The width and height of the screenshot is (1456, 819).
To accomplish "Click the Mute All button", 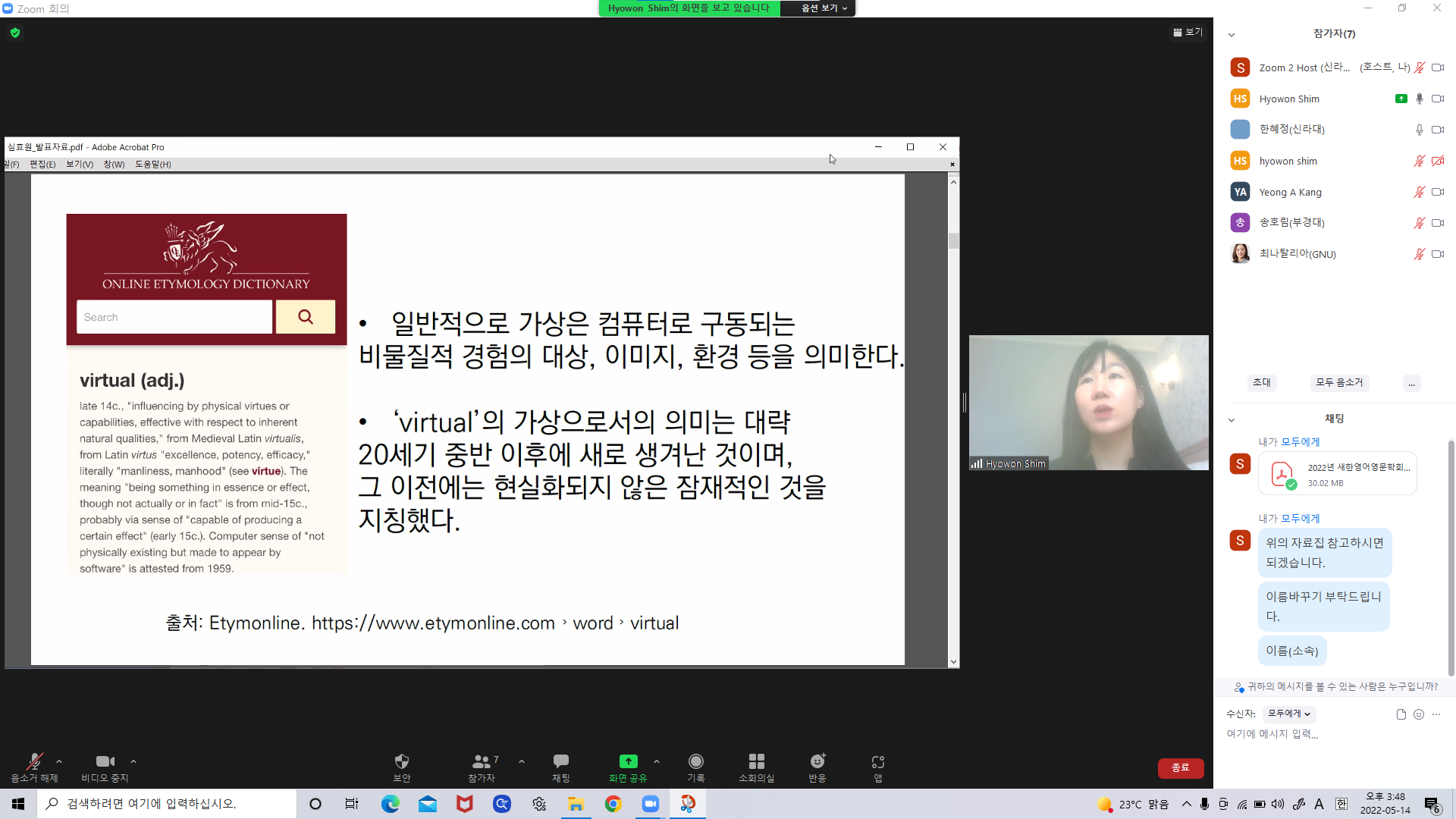I will tap(1339, 383).
